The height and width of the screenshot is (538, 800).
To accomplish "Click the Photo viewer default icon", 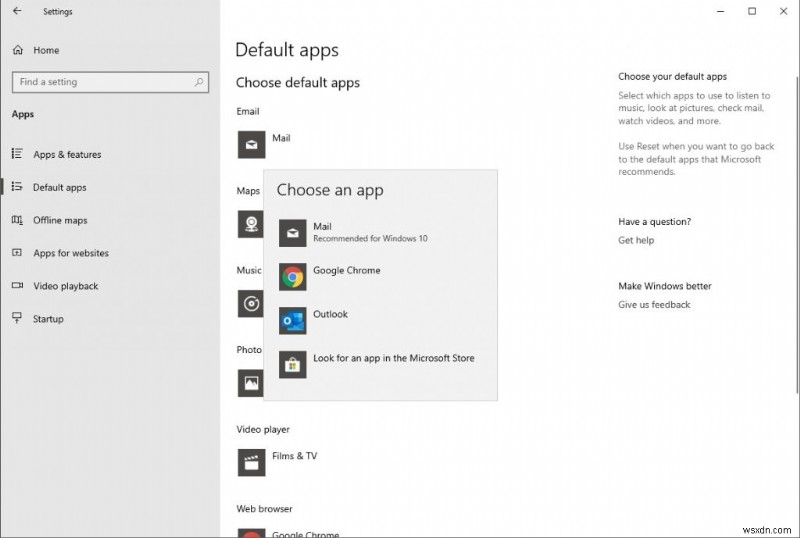I will [250, 383].
